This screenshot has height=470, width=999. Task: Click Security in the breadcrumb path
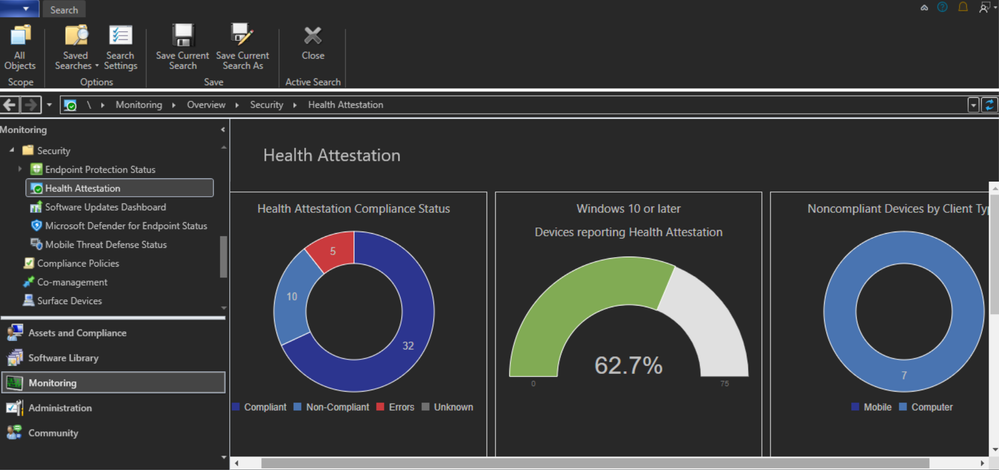click(266, 105)
